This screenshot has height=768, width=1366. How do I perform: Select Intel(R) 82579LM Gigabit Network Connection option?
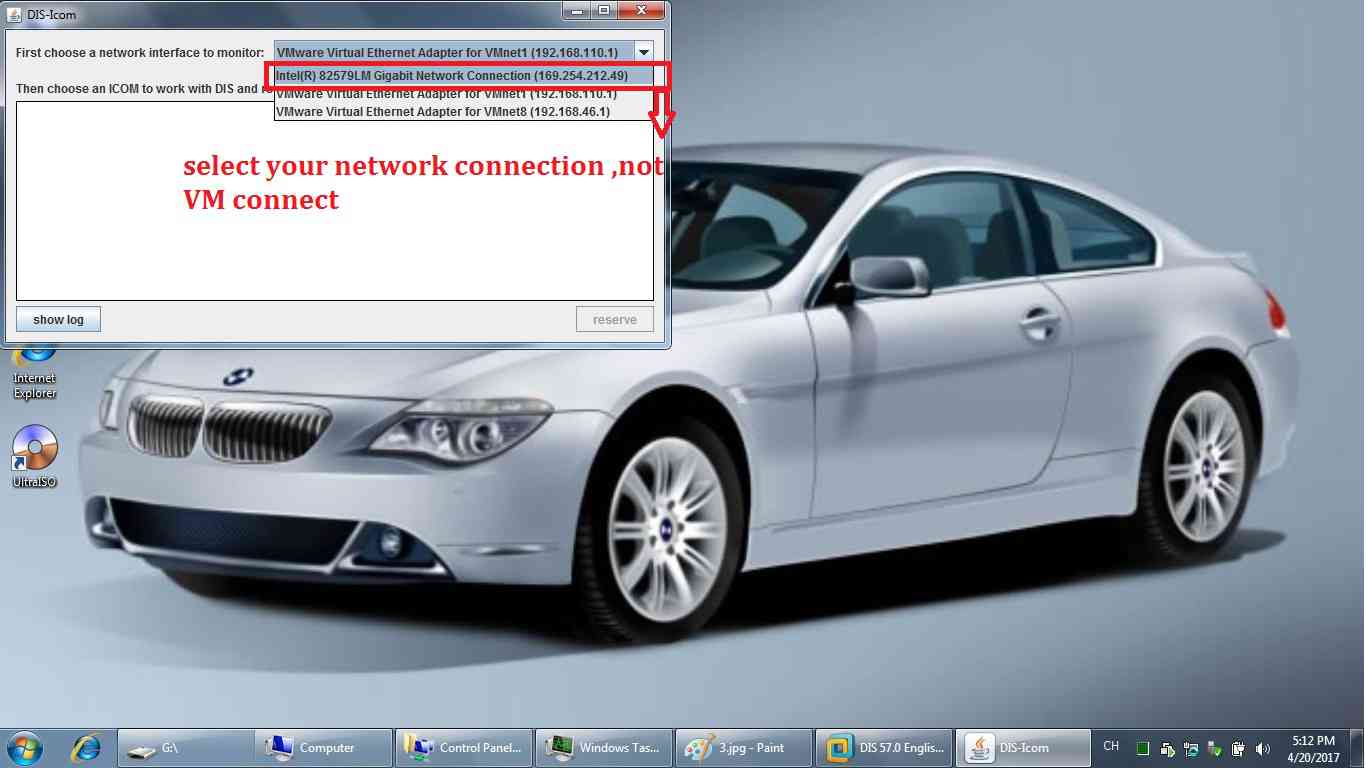pyautogui.click(x=464, y=76)
